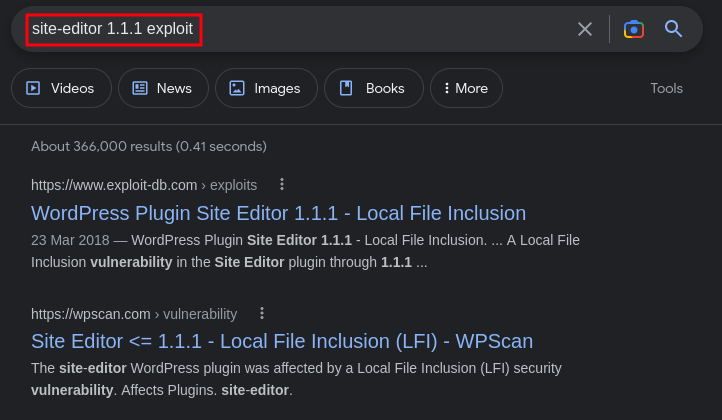The width and height of the screenshot is (722, 420).
Task: Open the three-dot menu for wpscan result
Action: tap(262, 314)
